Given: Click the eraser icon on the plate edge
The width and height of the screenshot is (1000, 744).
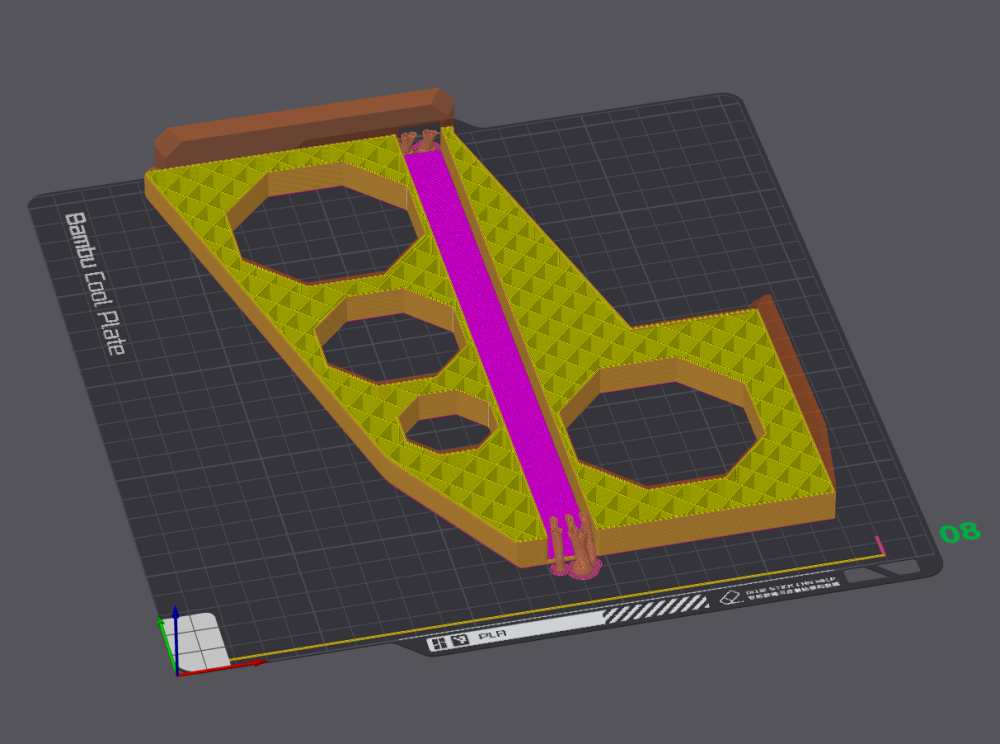Looking at the screenshot, I should point(729,599).
